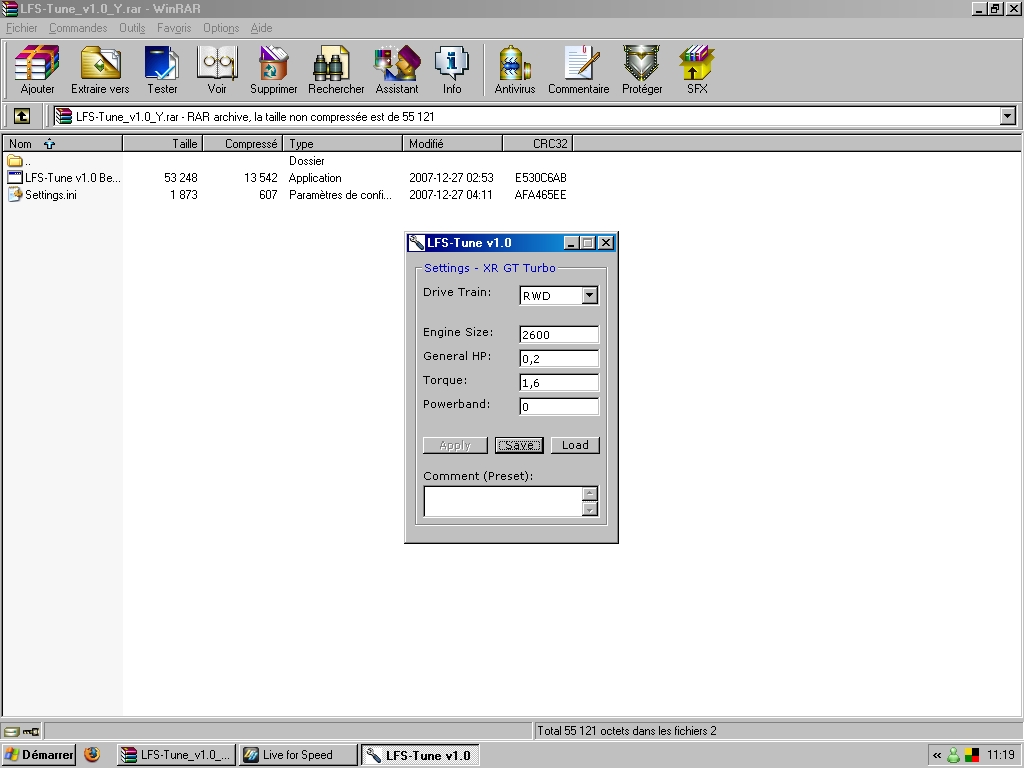The height and width of the screenshot is (768, 1024).
Task: Select Settings.ini file in archive
Action: [x=43, y=195]
